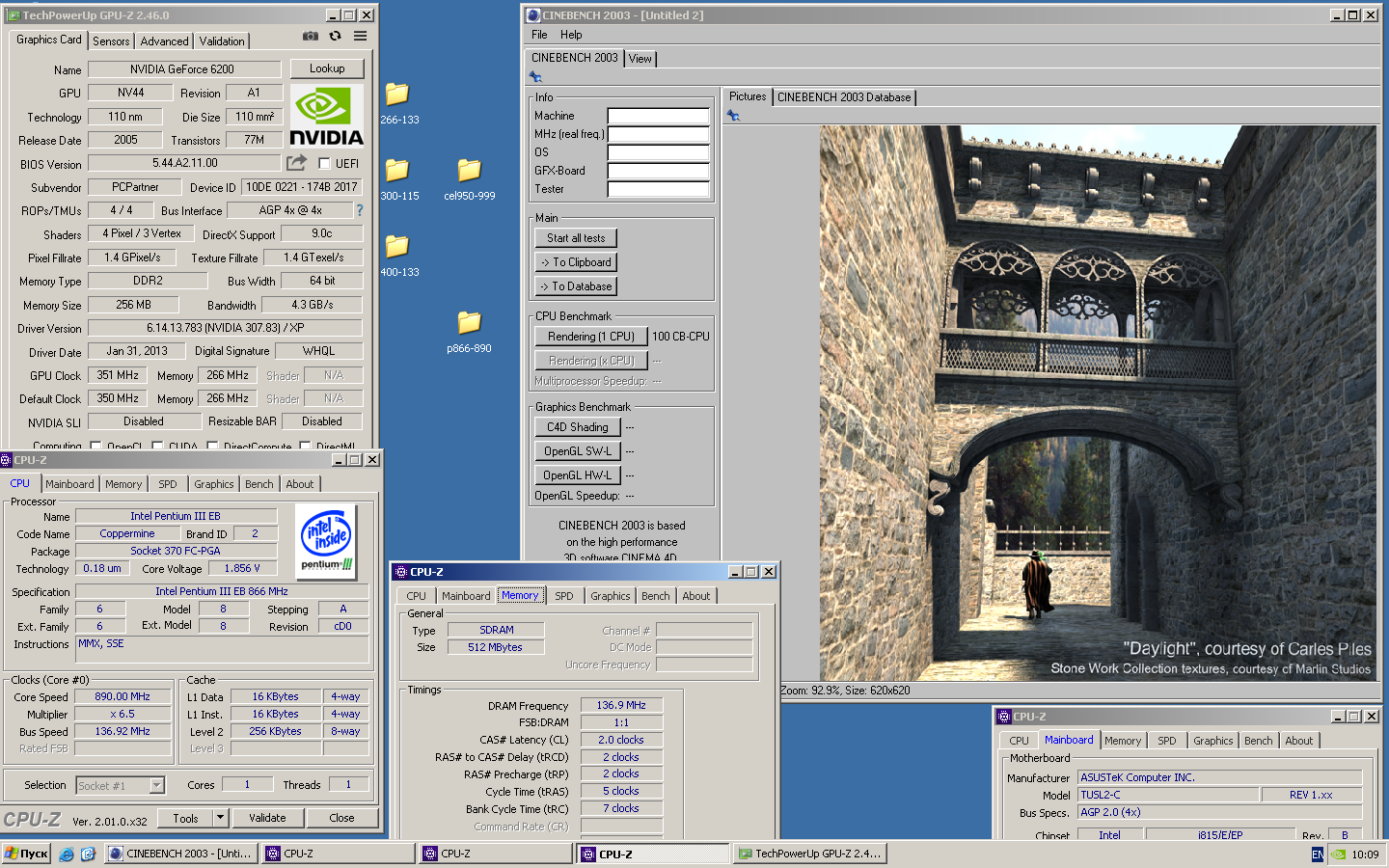Click Start all tests button
This screenshot has height=868, width=1389.
[x=576, y=238]
